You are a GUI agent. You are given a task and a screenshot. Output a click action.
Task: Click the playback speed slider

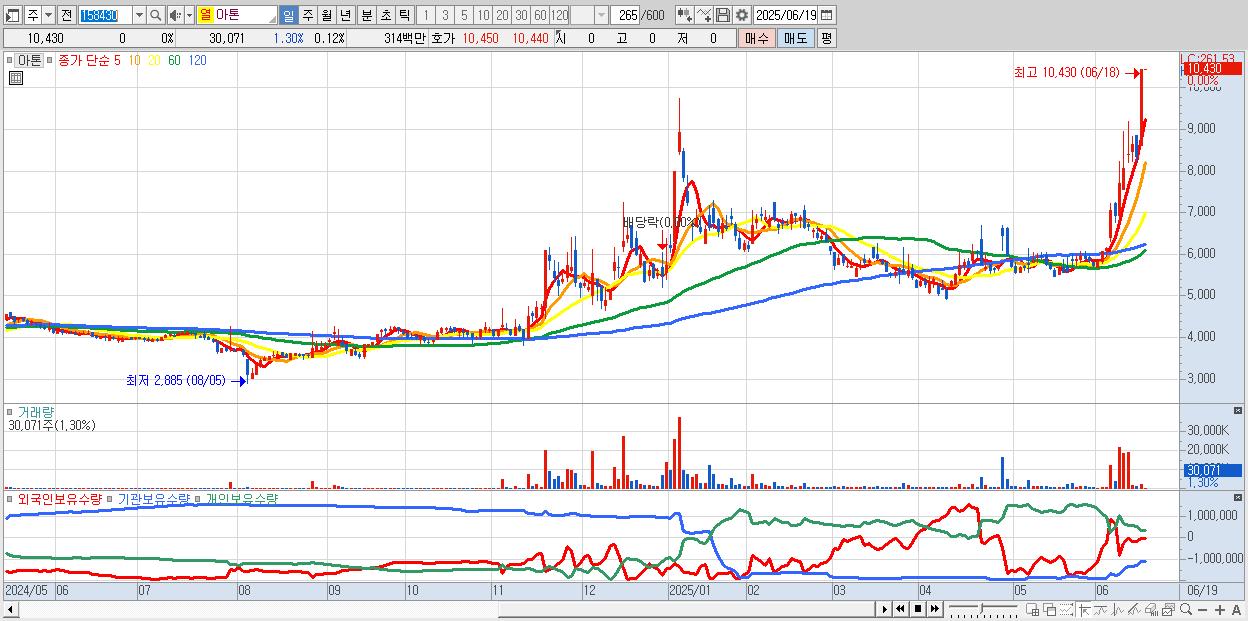point(983,609)
